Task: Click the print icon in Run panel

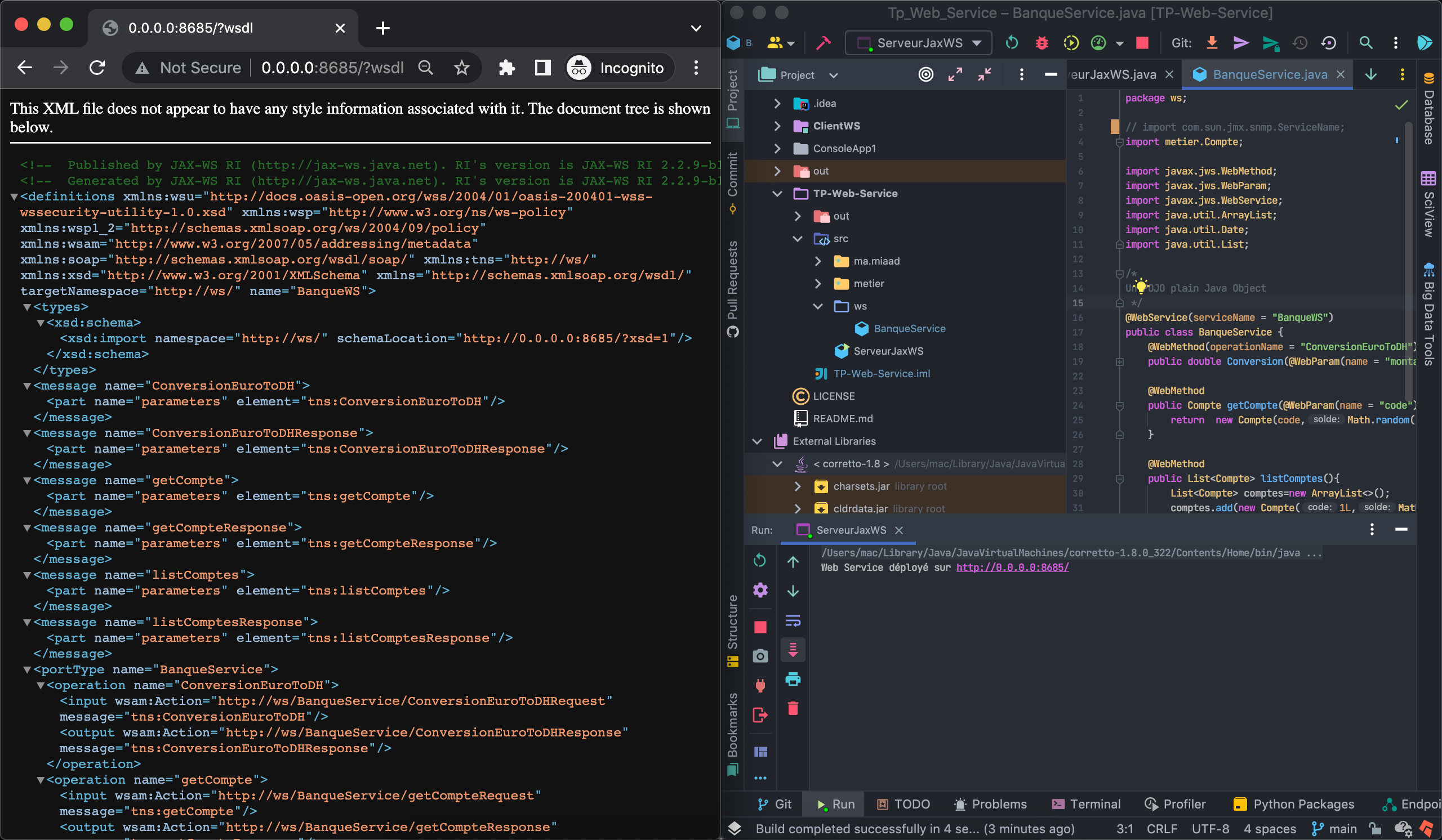Action: (x=793, y=680)
